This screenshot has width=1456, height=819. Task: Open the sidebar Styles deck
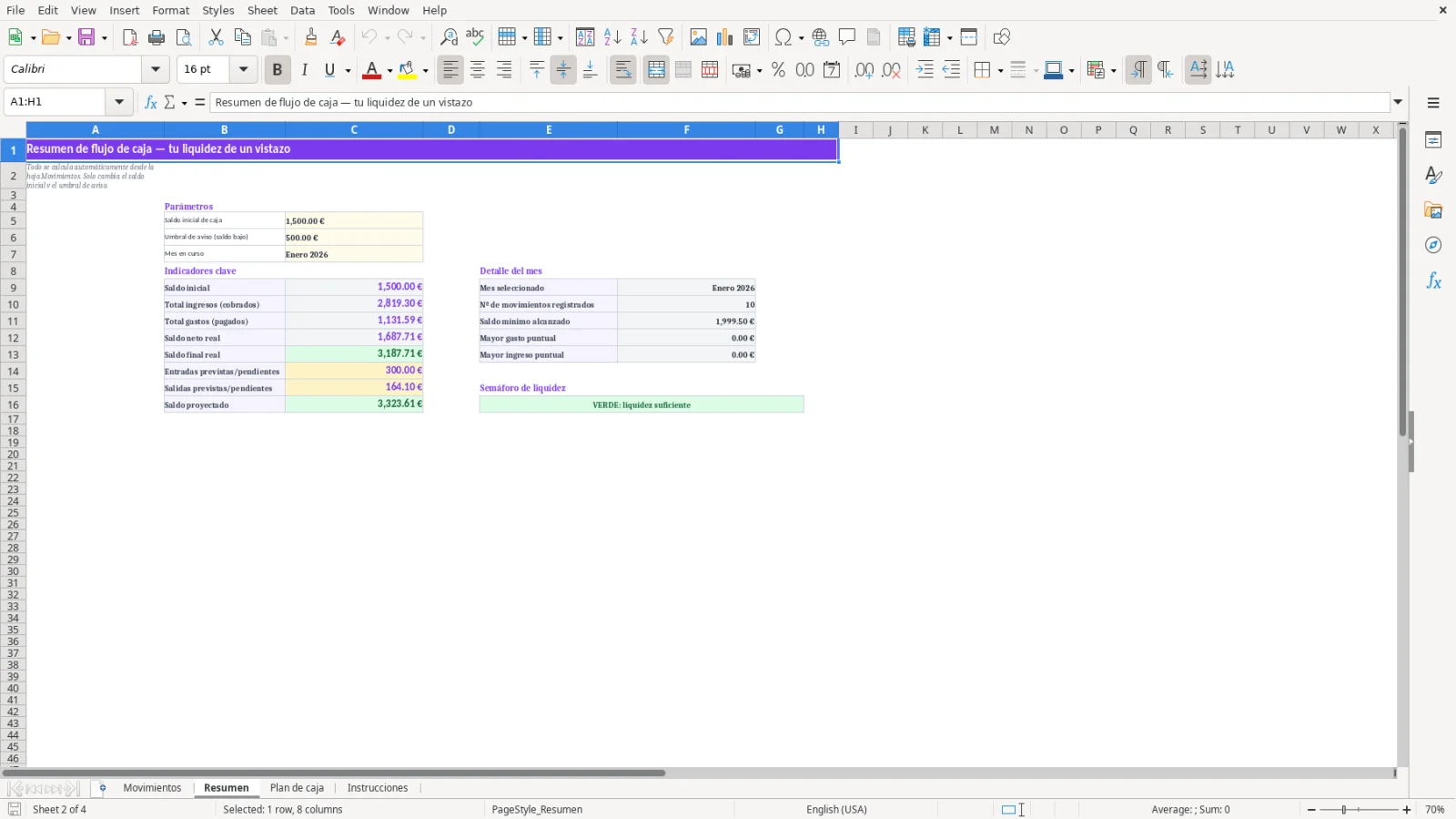[x=1433, y=175]
